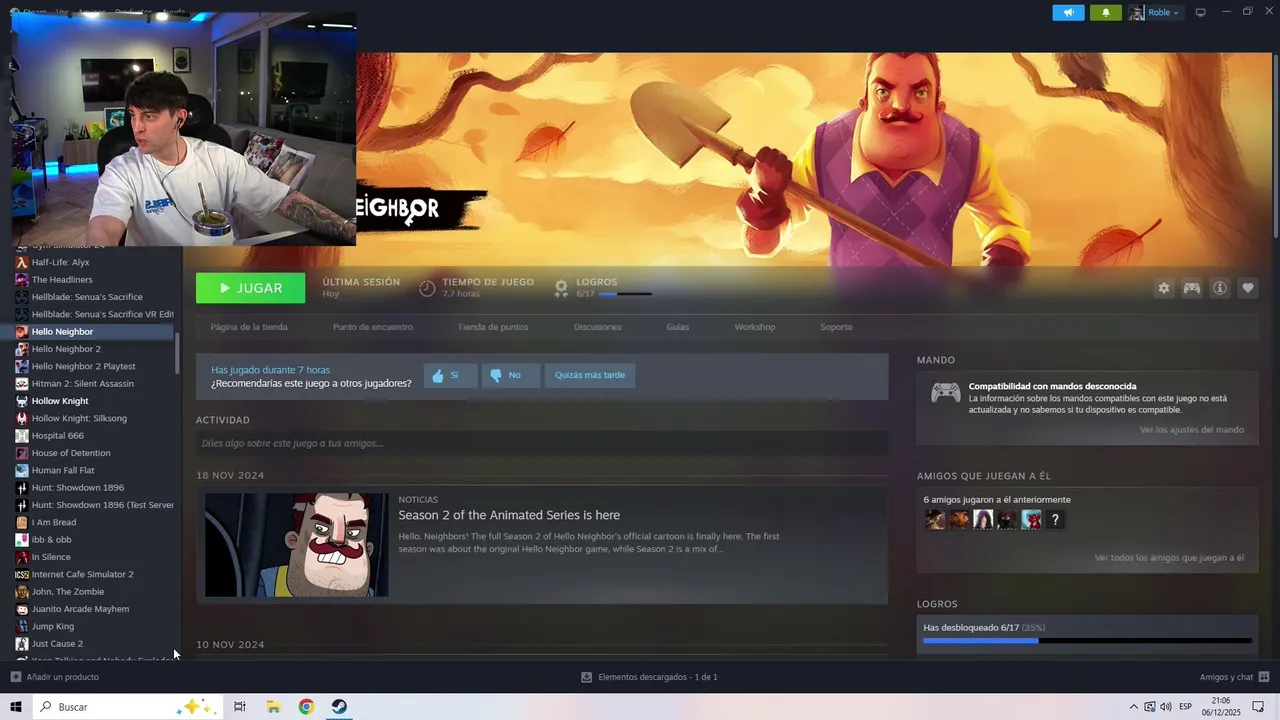Click the library list scrollbar handle
This screenshot has width=1280, height=720.
pyautogui.click(x=178, y=352)
